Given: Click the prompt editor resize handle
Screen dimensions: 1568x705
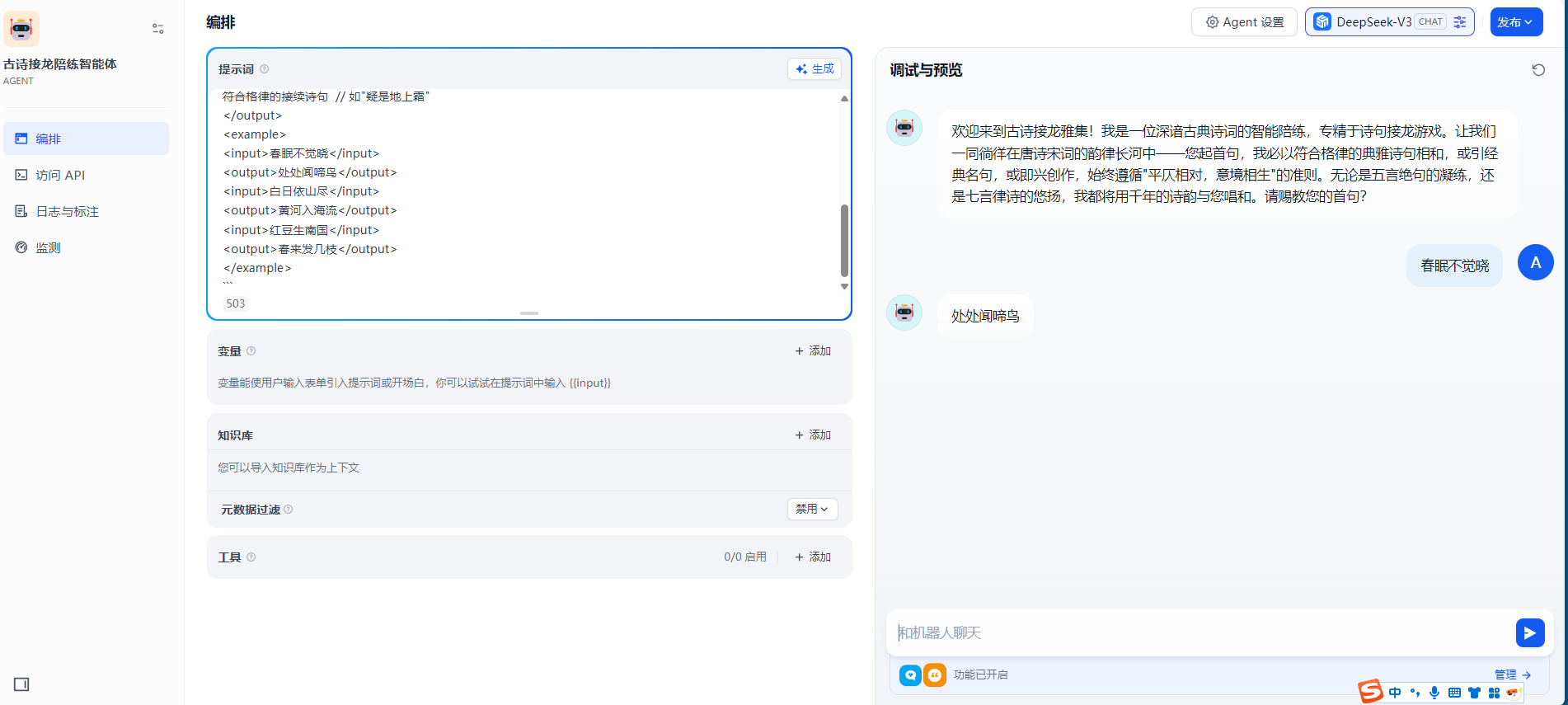Looking at the screenshot, I should click(x=529, y=313).
